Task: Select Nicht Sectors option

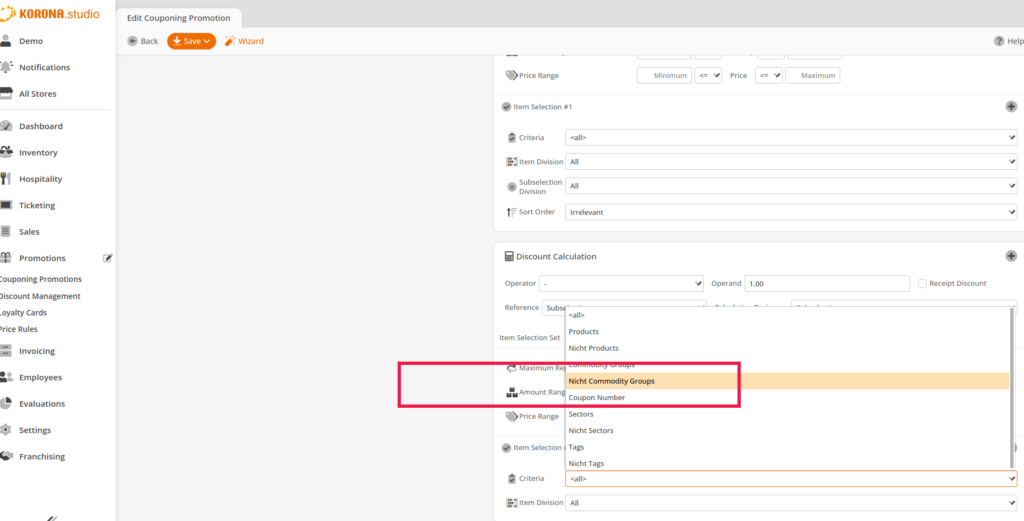Action: [787, 430]
